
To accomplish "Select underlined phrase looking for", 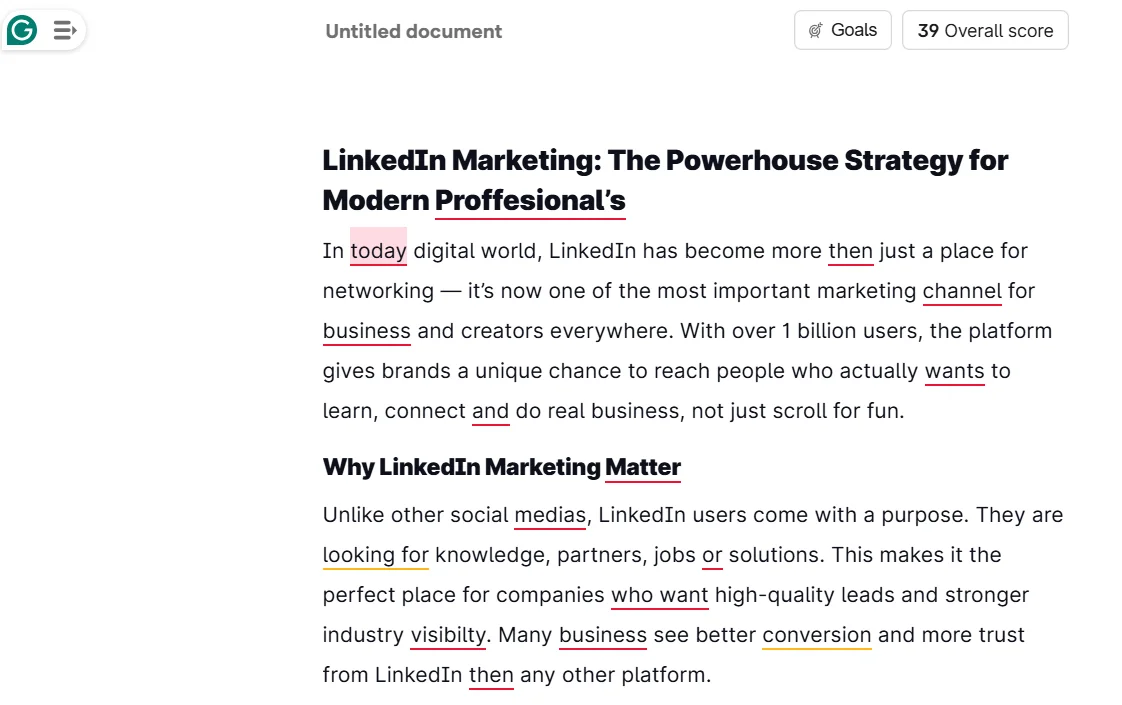I will pyautogui.click(x=375, y=555).
